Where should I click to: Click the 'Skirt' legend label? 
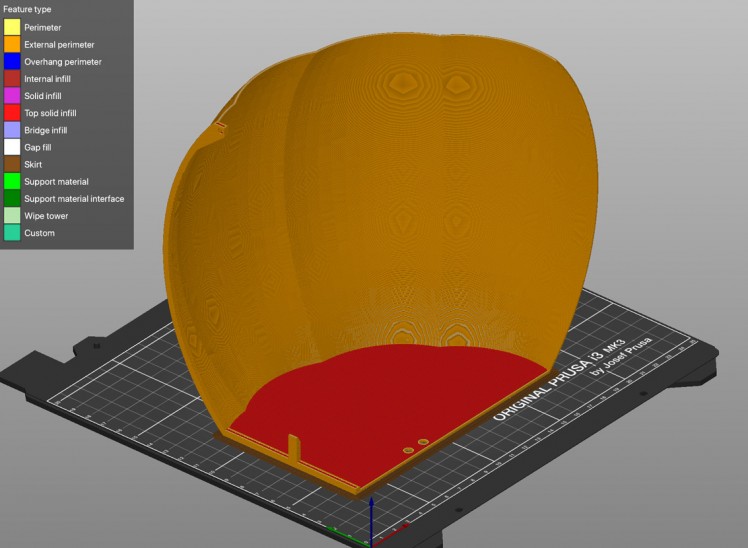[x=33, y=165]
